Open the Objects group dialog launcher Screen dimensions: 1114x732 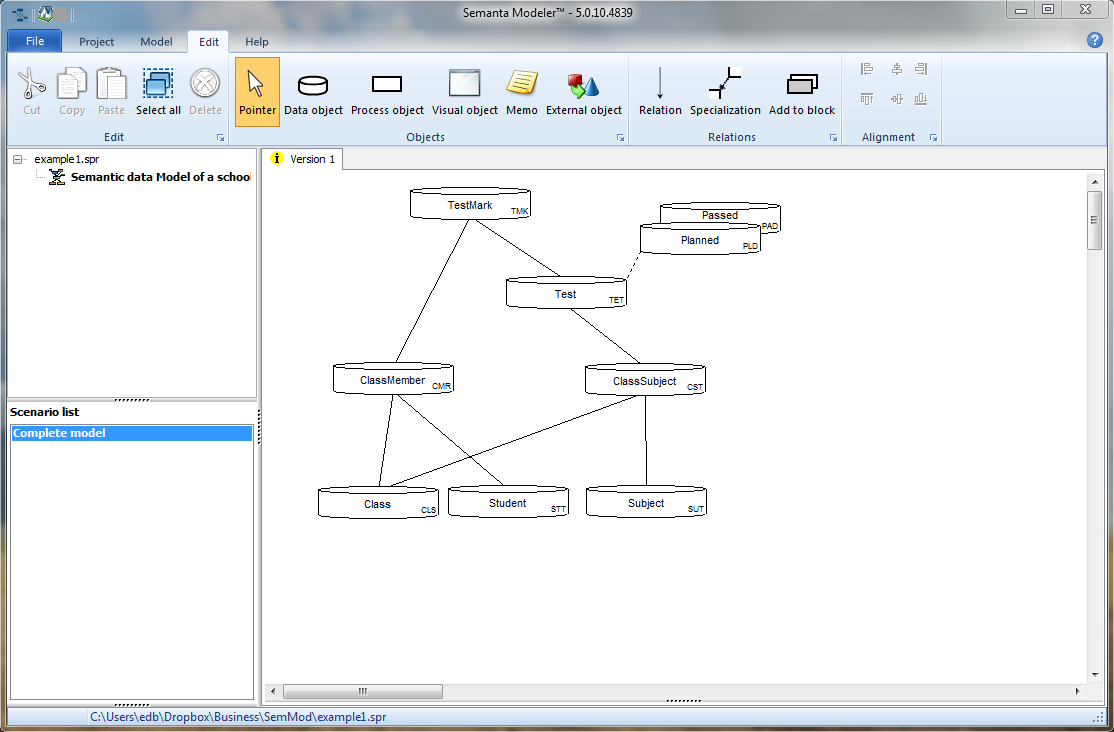620,137
